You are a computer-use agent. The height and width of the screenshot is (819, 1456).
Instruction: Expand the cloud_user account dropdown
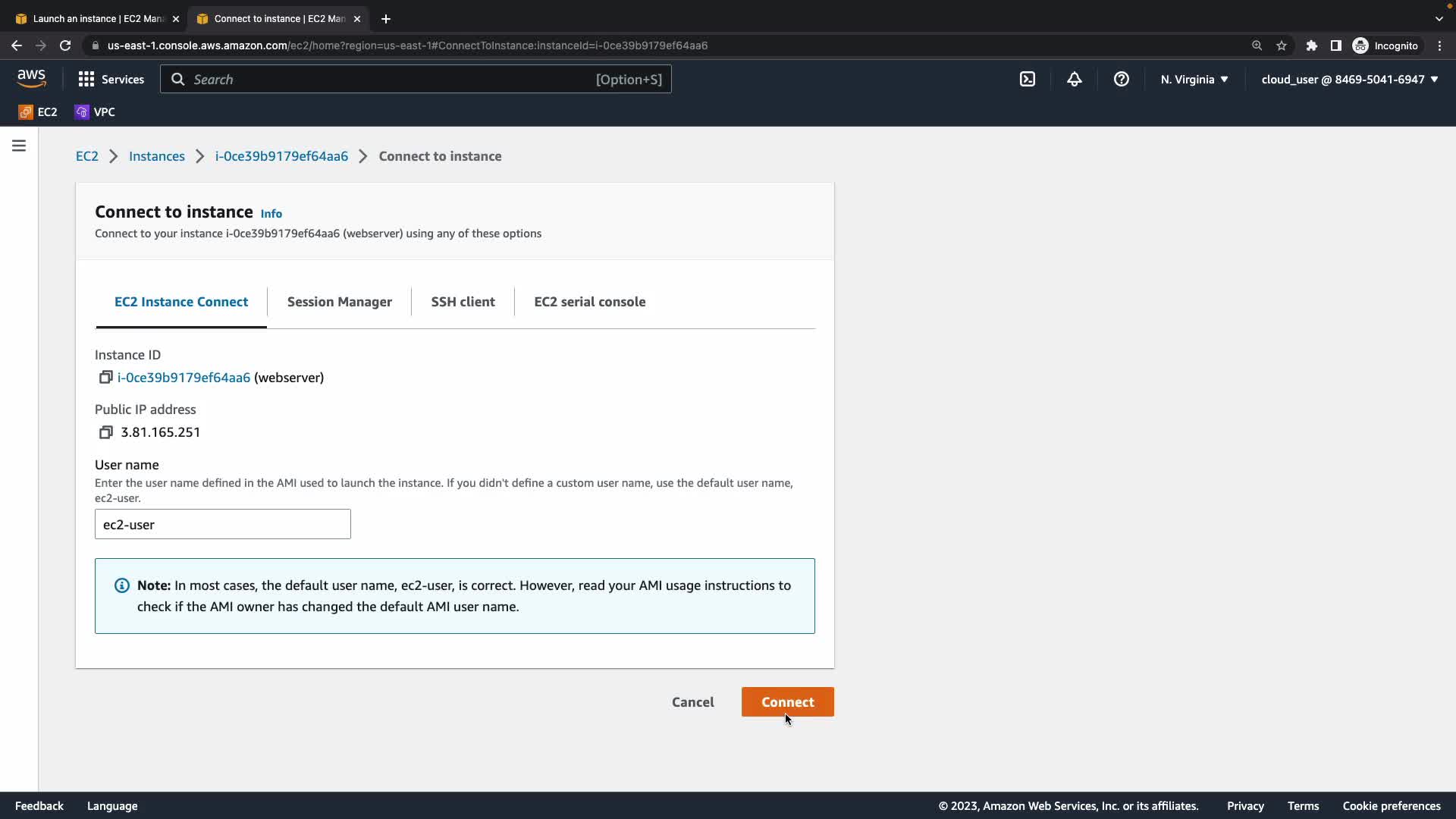(1349, 79)
